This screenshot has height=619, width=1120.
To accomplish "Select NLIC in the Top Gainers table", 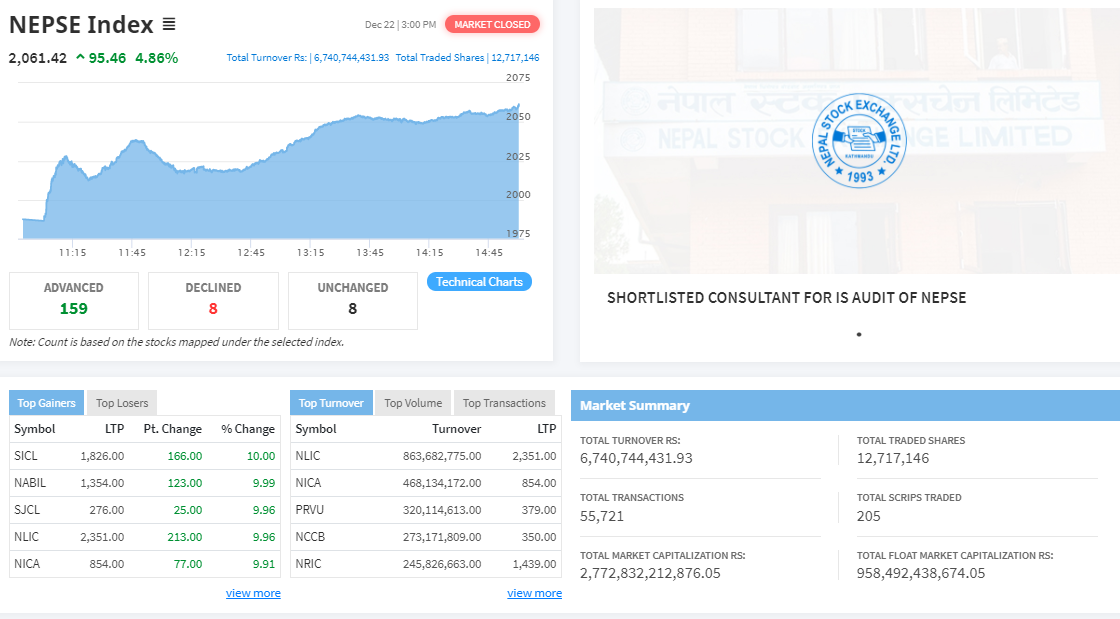I will (x=26, y=537).
